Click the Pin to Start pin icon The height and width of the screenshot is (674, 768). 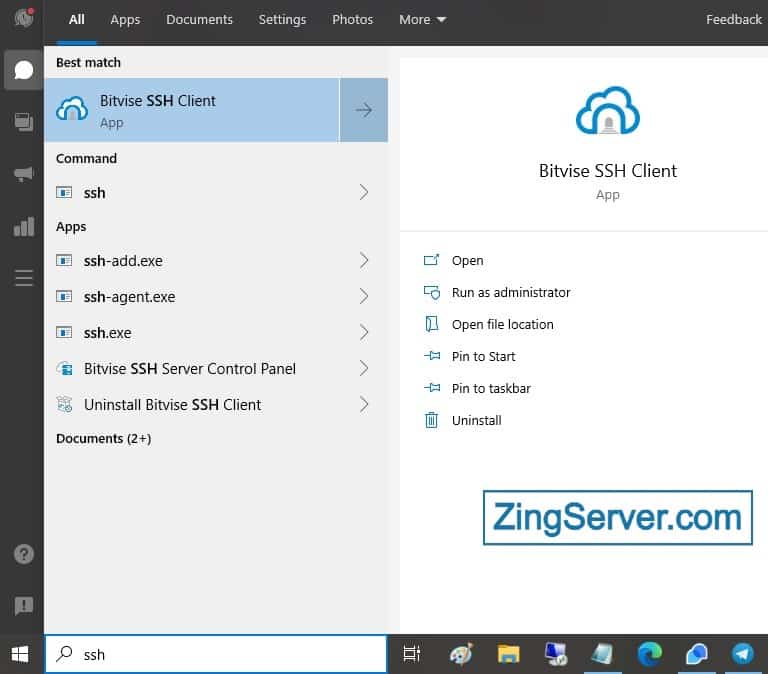432,356
